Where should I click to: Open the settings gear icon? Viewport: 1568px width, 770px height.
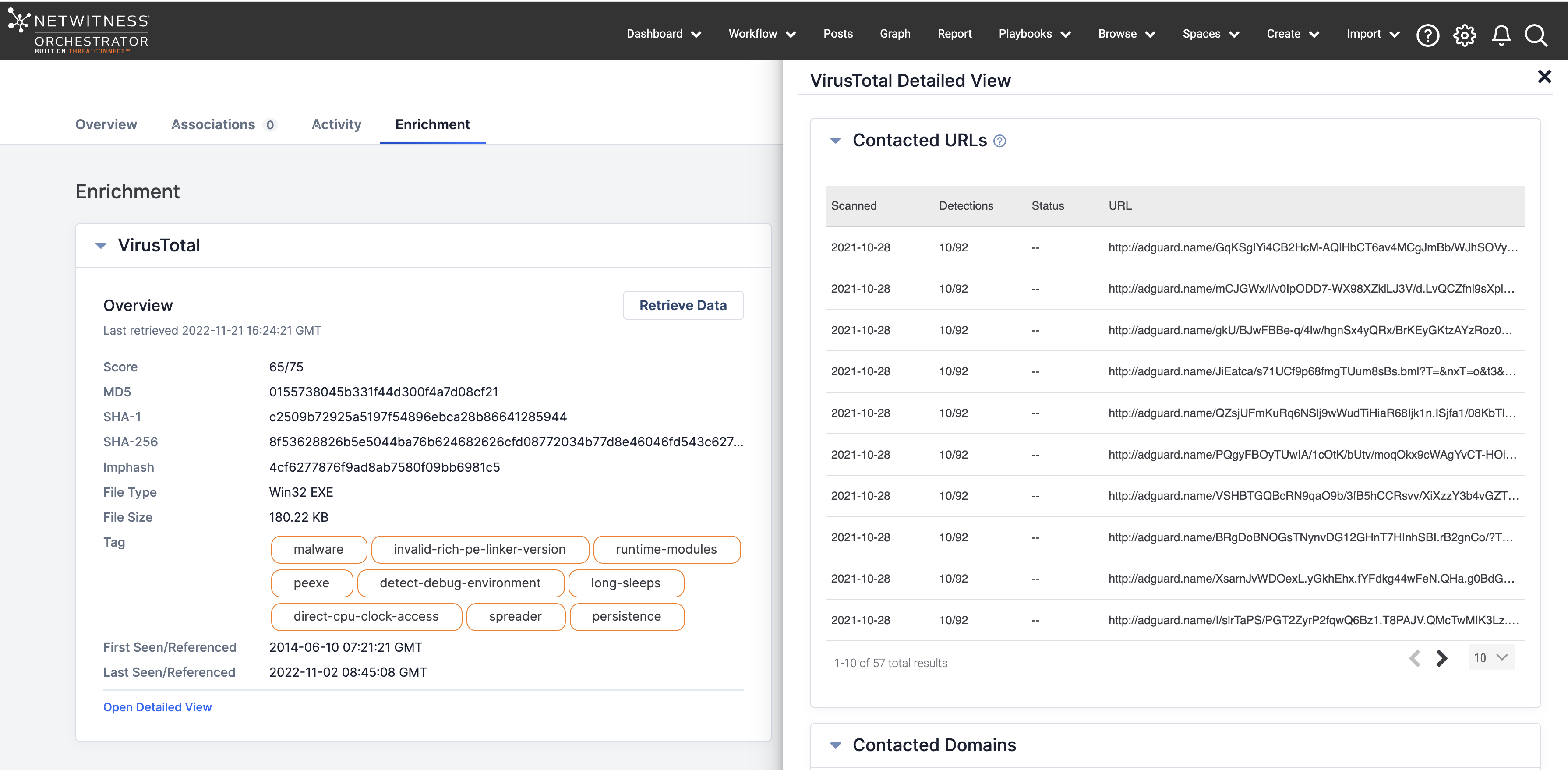tap(1465, 35)
